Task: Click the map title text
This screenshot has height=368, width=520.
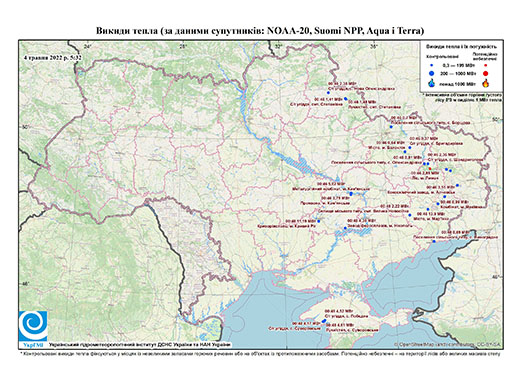Action: (x=260, y=31)
